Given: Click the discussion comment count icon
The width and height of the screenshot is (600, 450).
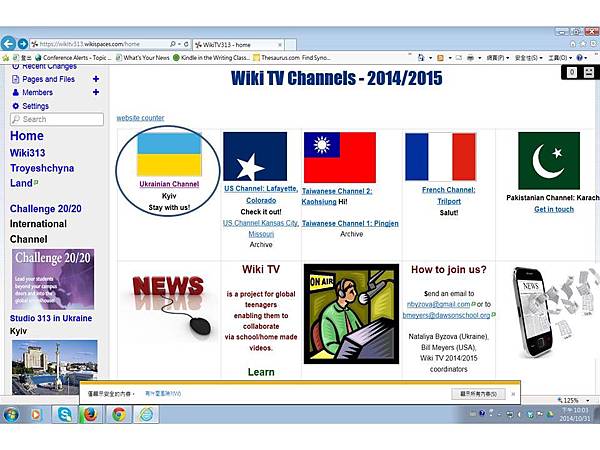Looking at the screenshot, I should click(571, 72).
